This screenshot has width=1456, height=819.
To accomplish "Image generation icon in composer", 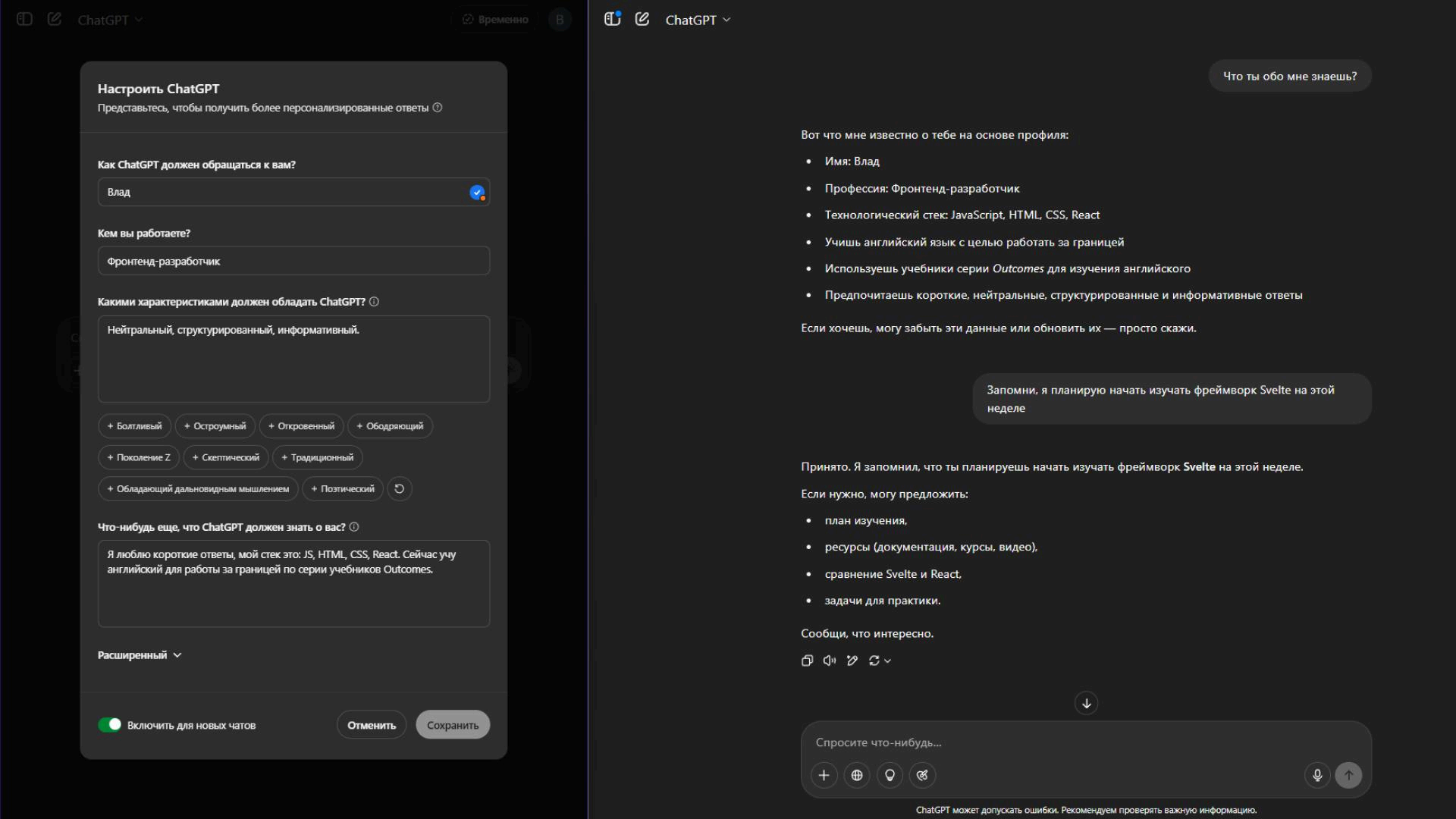I will (x=922, y=775).
